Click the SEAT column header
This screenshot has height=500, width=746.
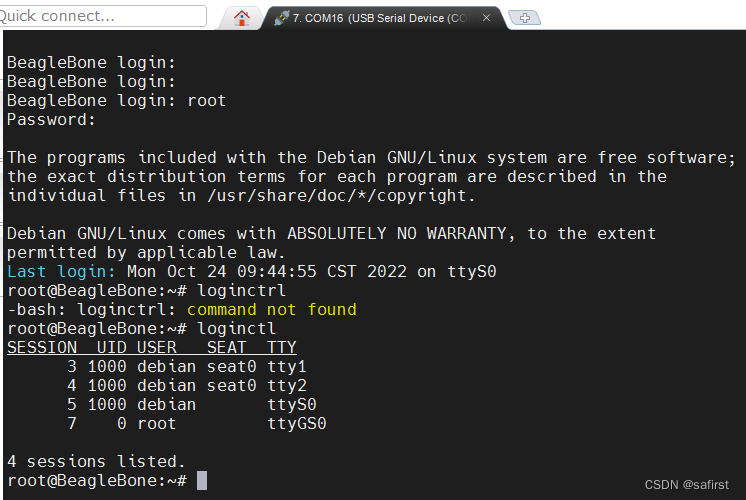226,347
